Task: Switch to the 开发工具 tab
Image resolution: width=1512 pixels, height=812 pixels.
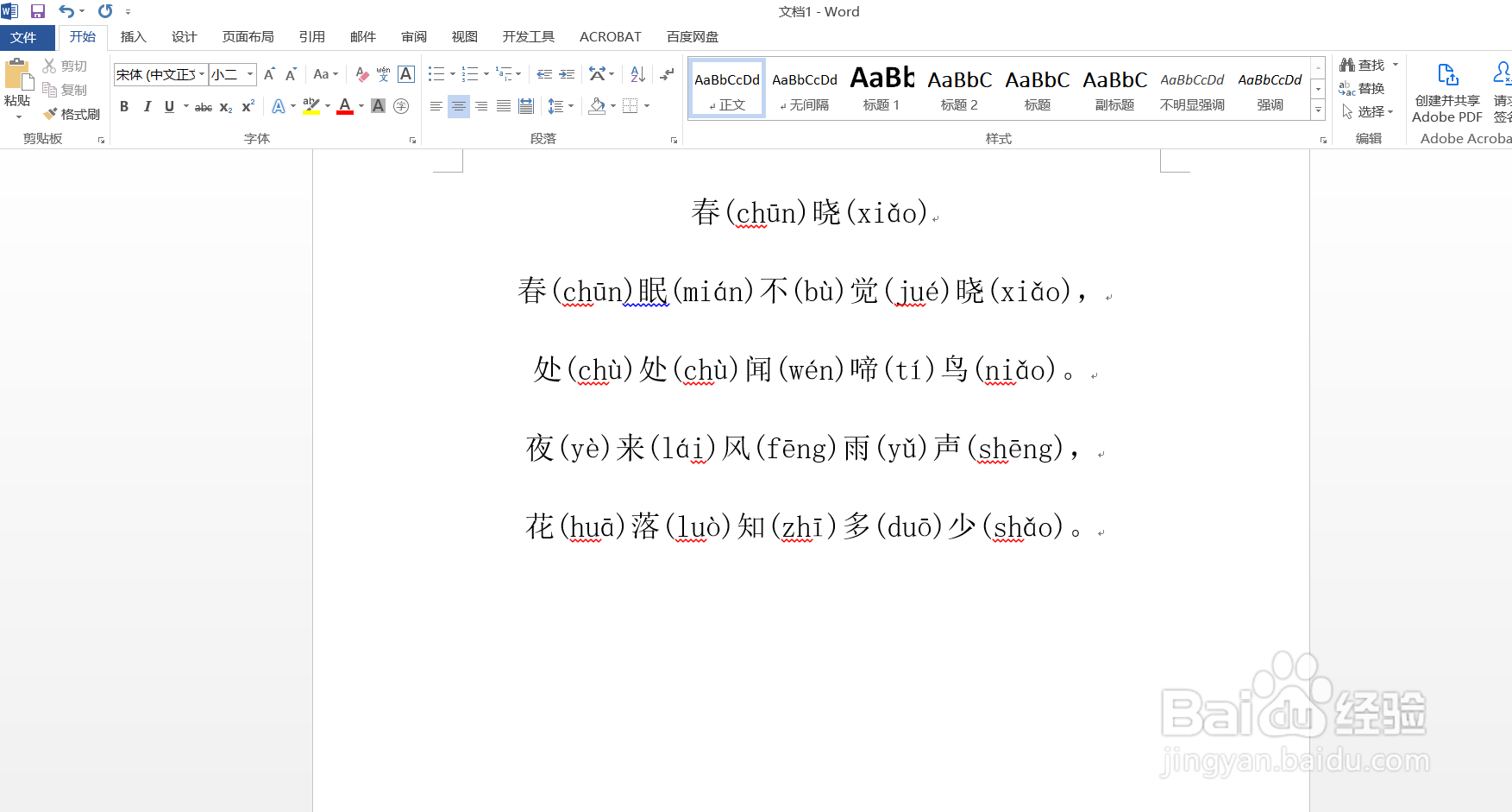Action: (529, 37)
